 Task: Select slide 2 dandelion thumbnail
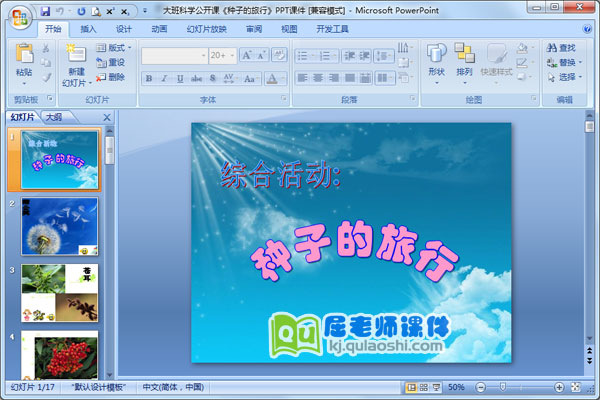(59, 226)
